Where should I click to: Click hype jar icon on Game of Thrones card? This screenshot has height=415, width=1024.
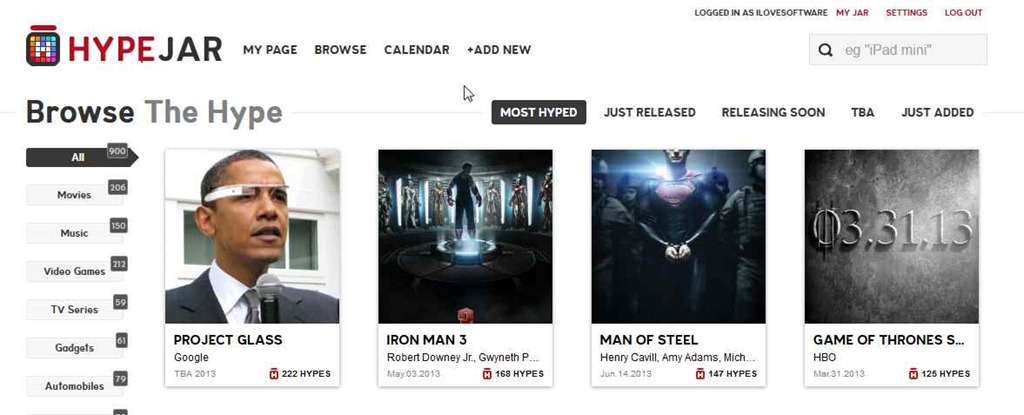[914, 374]
